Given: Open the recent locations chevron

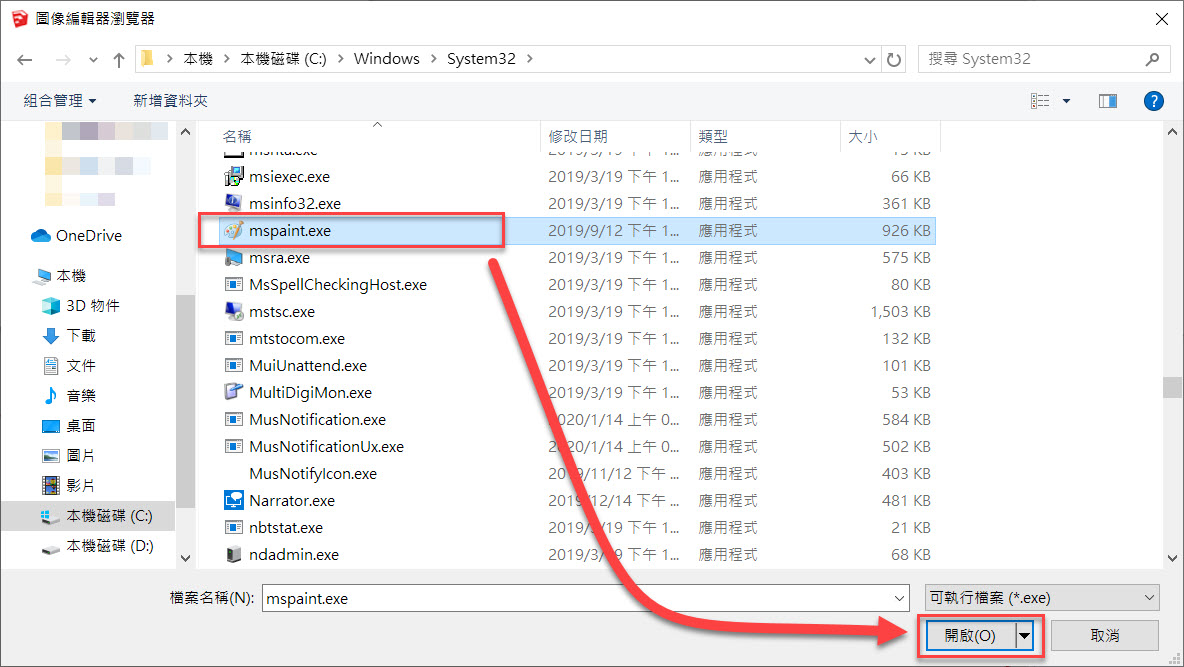Looking at the screenshot, I should point(93,60).
